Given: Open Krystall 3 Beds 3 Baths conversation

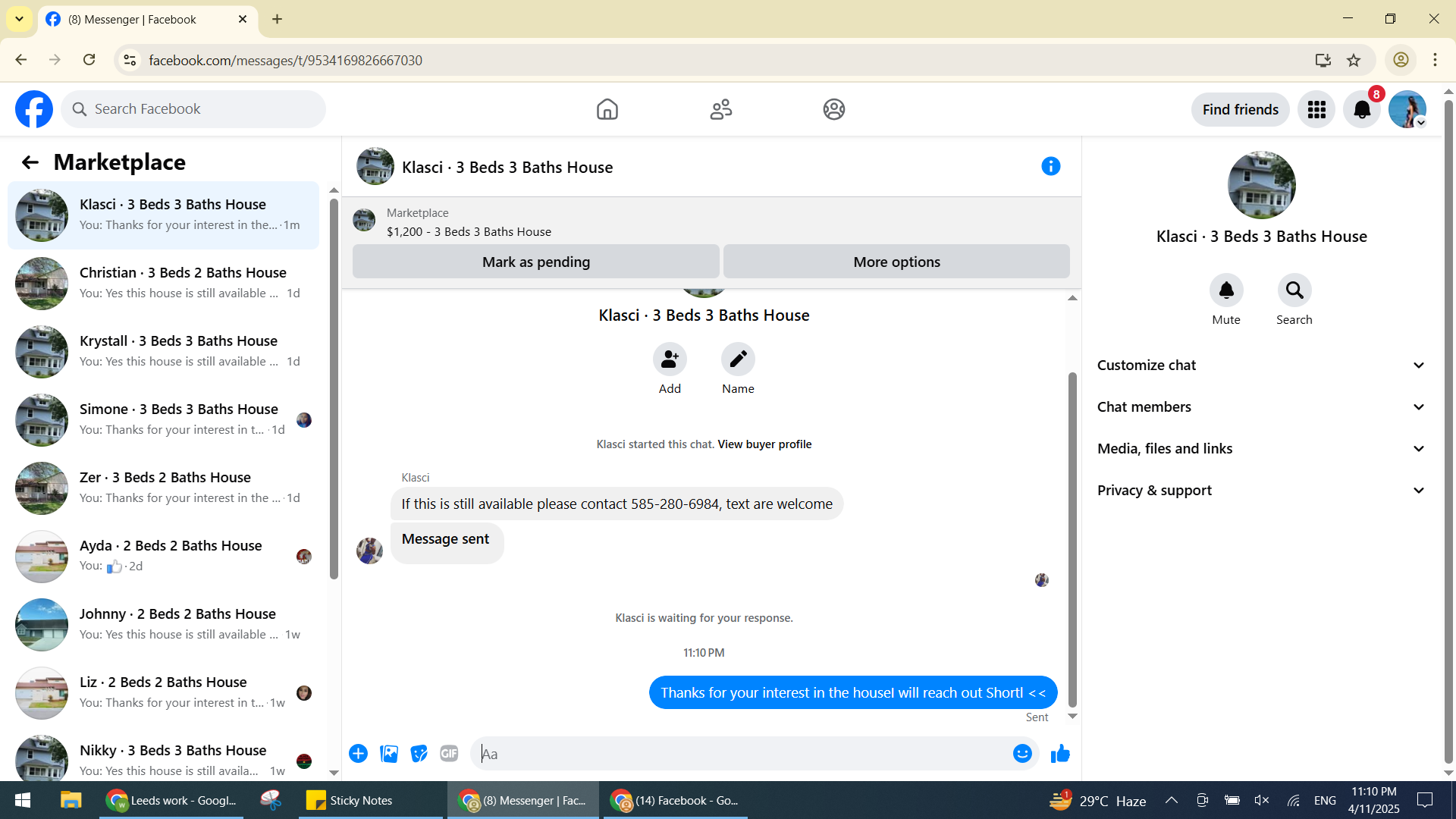Looking at the screenshot, I should tap(163, 352).
